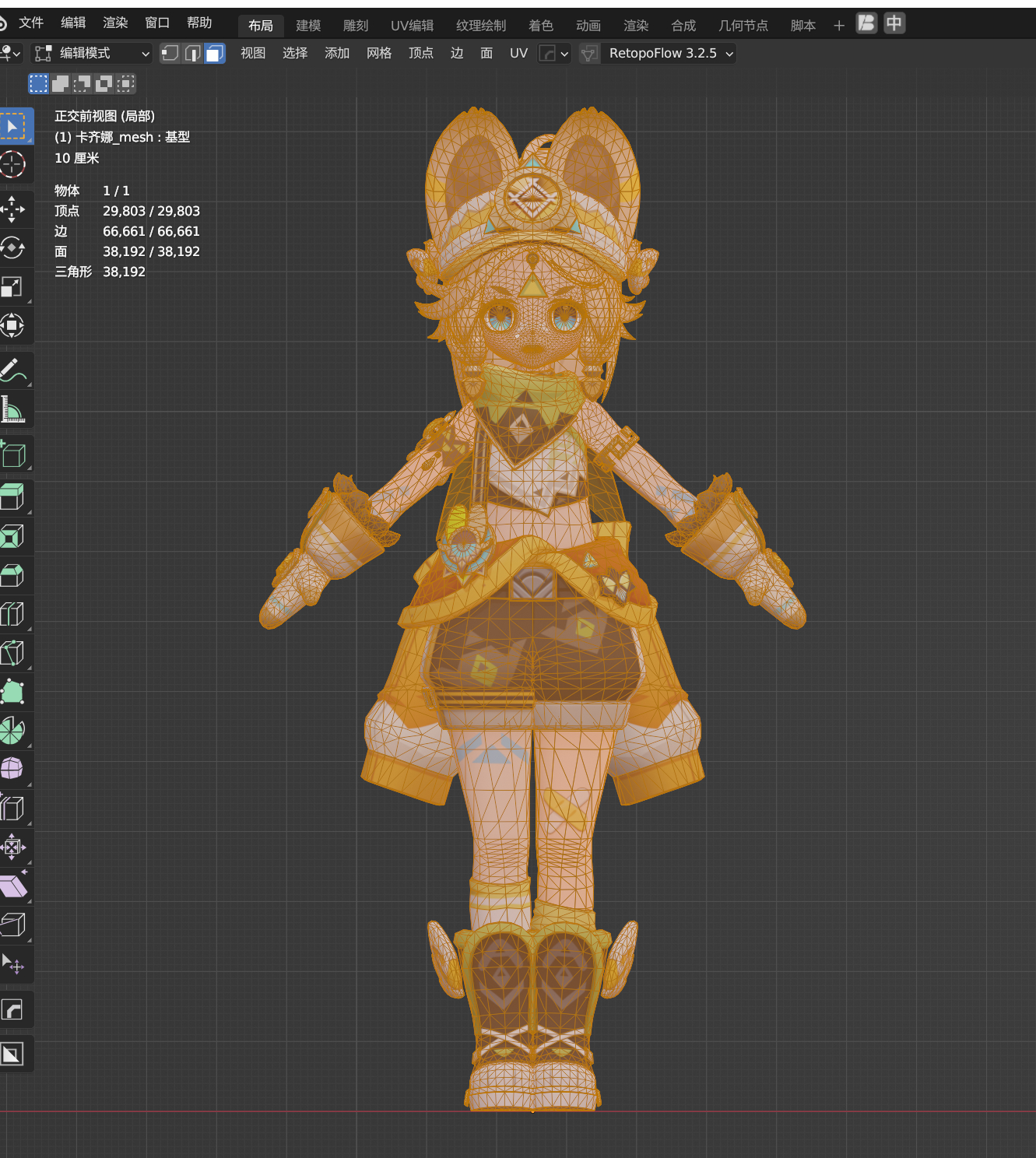Set selection mode to Extend selection
The height and width of the screenshot is (1158, 1036).
point(60,83)
